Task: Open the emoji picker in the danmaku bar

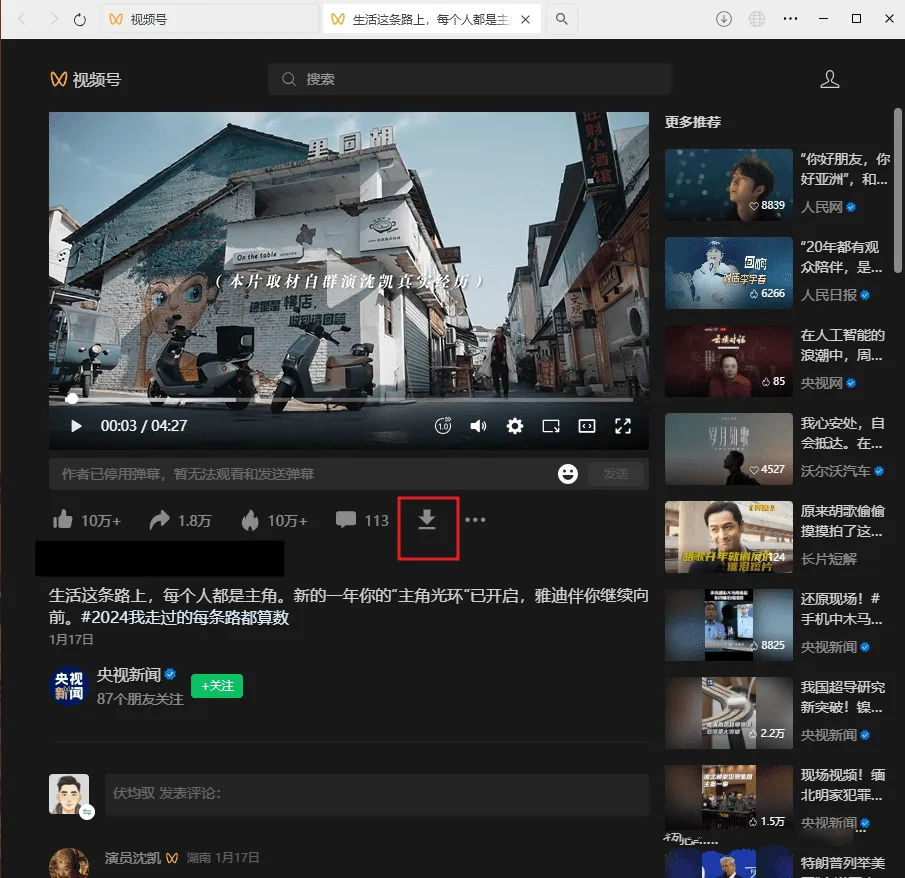Action: coord(568,474)
